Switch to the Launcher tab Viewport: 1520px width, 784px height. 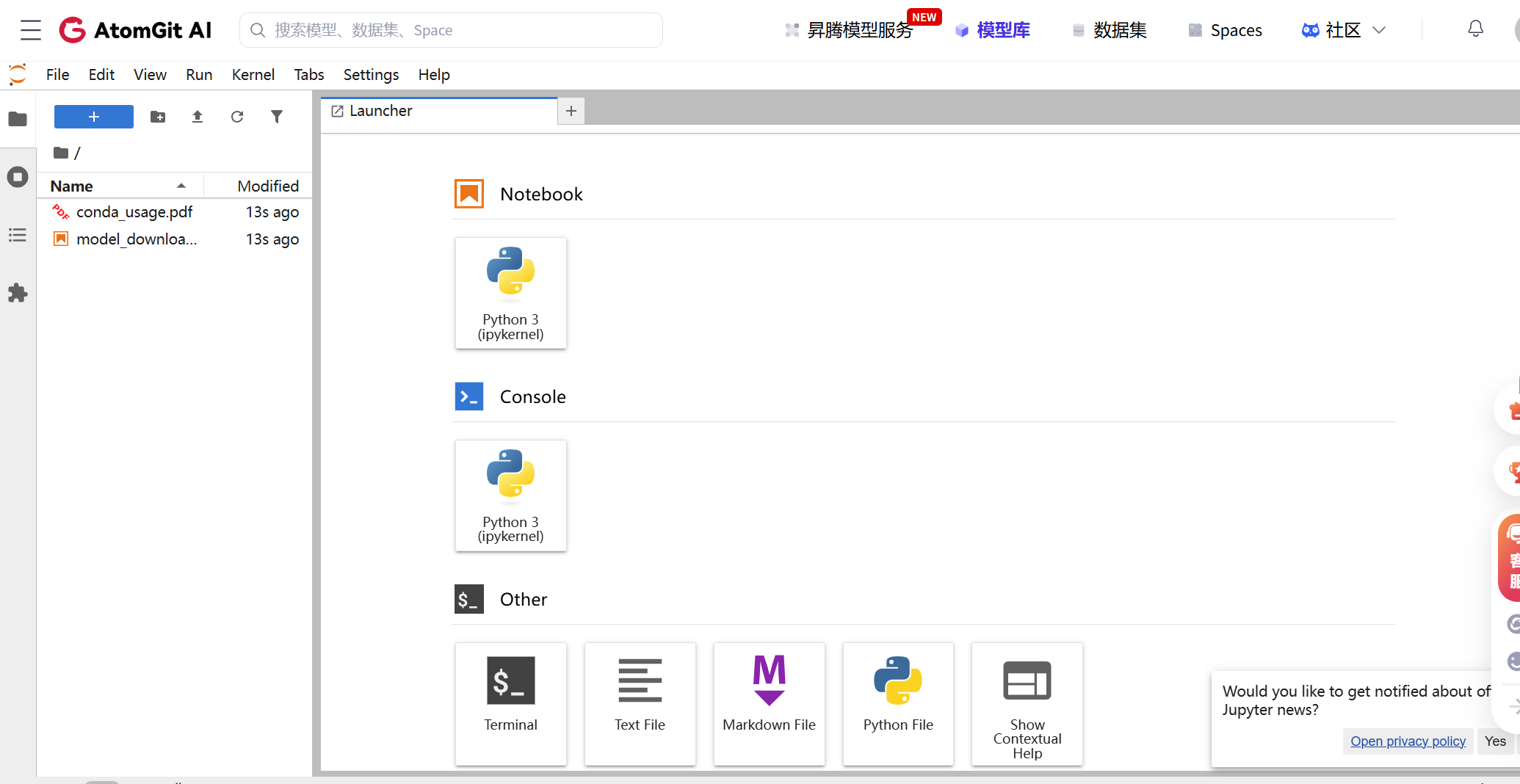pos(439,111)
